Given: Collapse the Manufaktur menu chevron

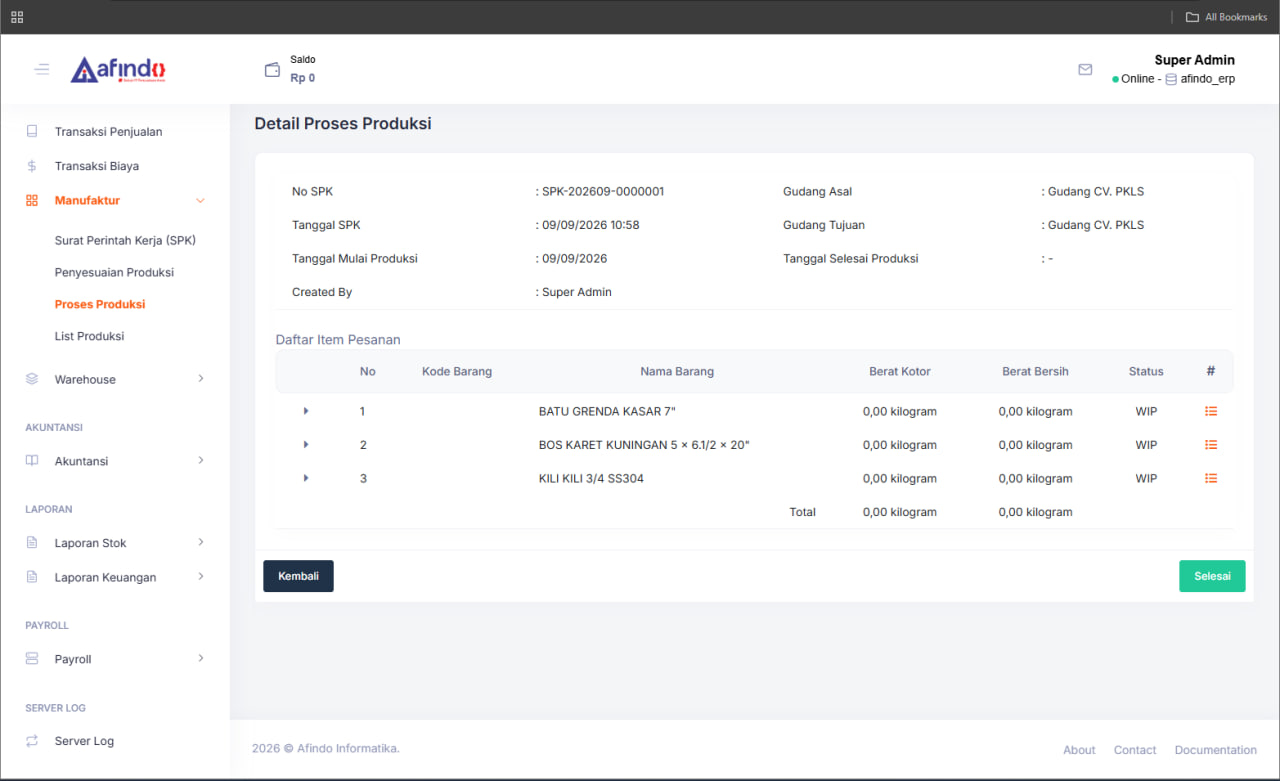Looking at the screenshot, I should 200,201.
